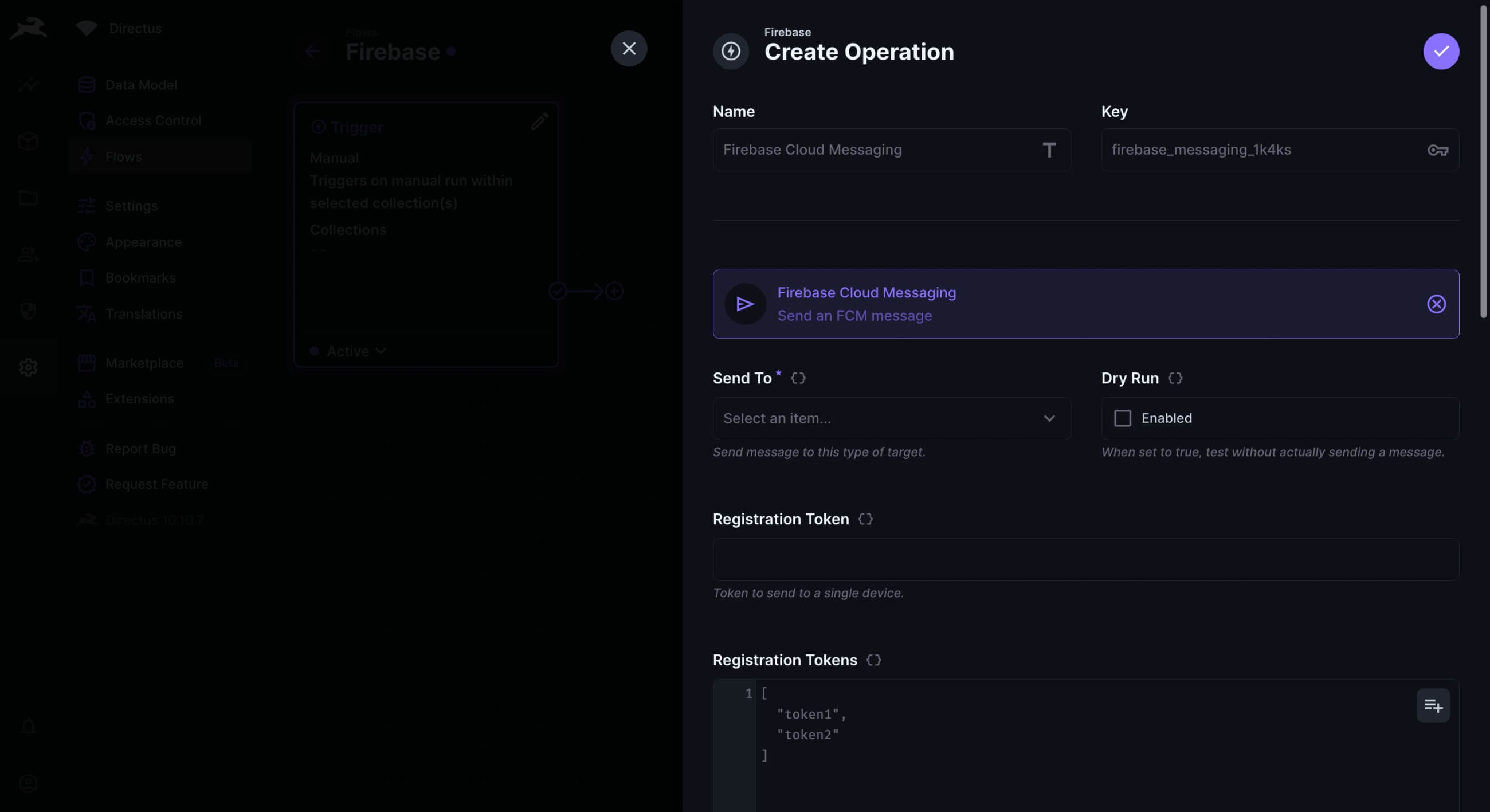The image size is (1490, 812).
Task: Click the text icon in the Name field
Action: 1049,150
